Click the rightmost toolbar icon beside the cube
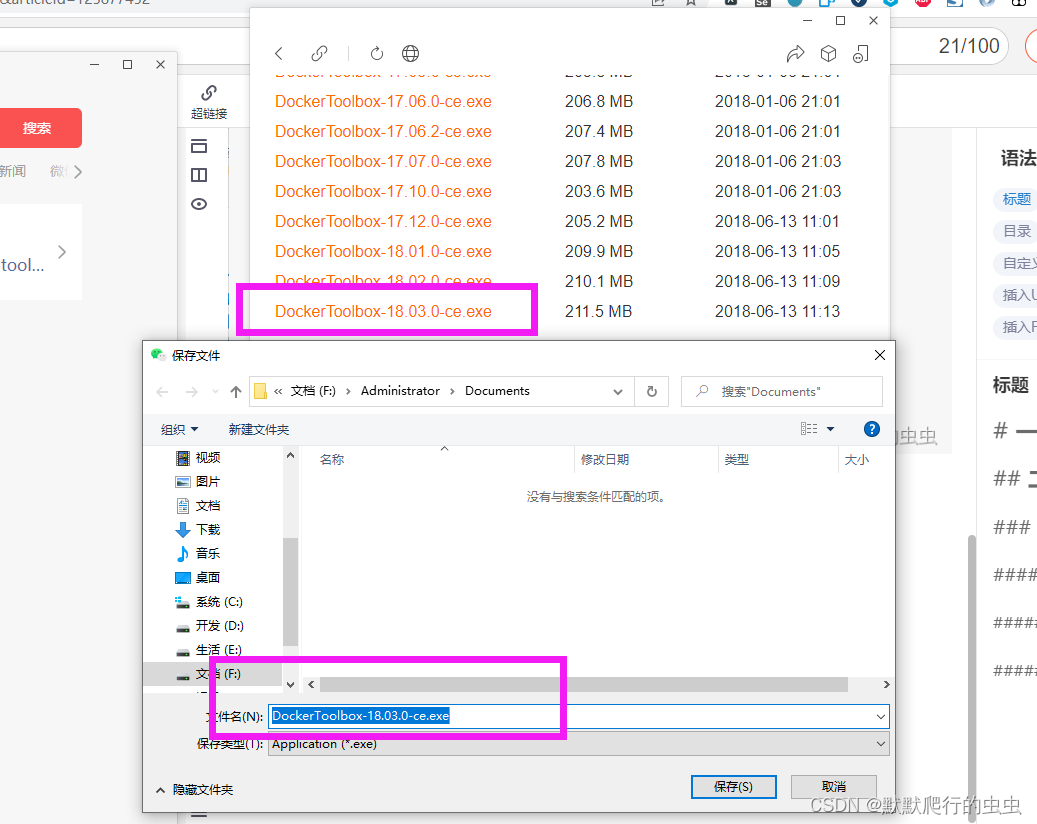 pyautogui.click(x=860, y=54)
